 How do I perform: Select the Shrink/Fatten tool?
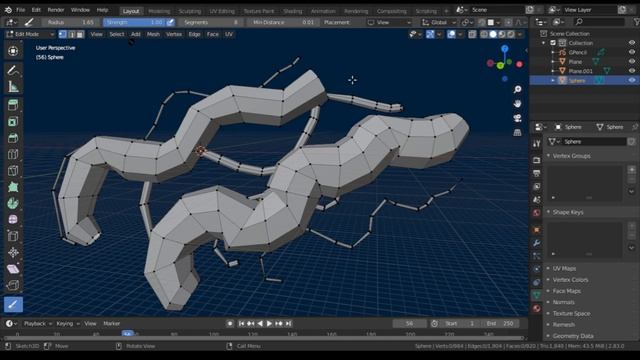[13, 252]
